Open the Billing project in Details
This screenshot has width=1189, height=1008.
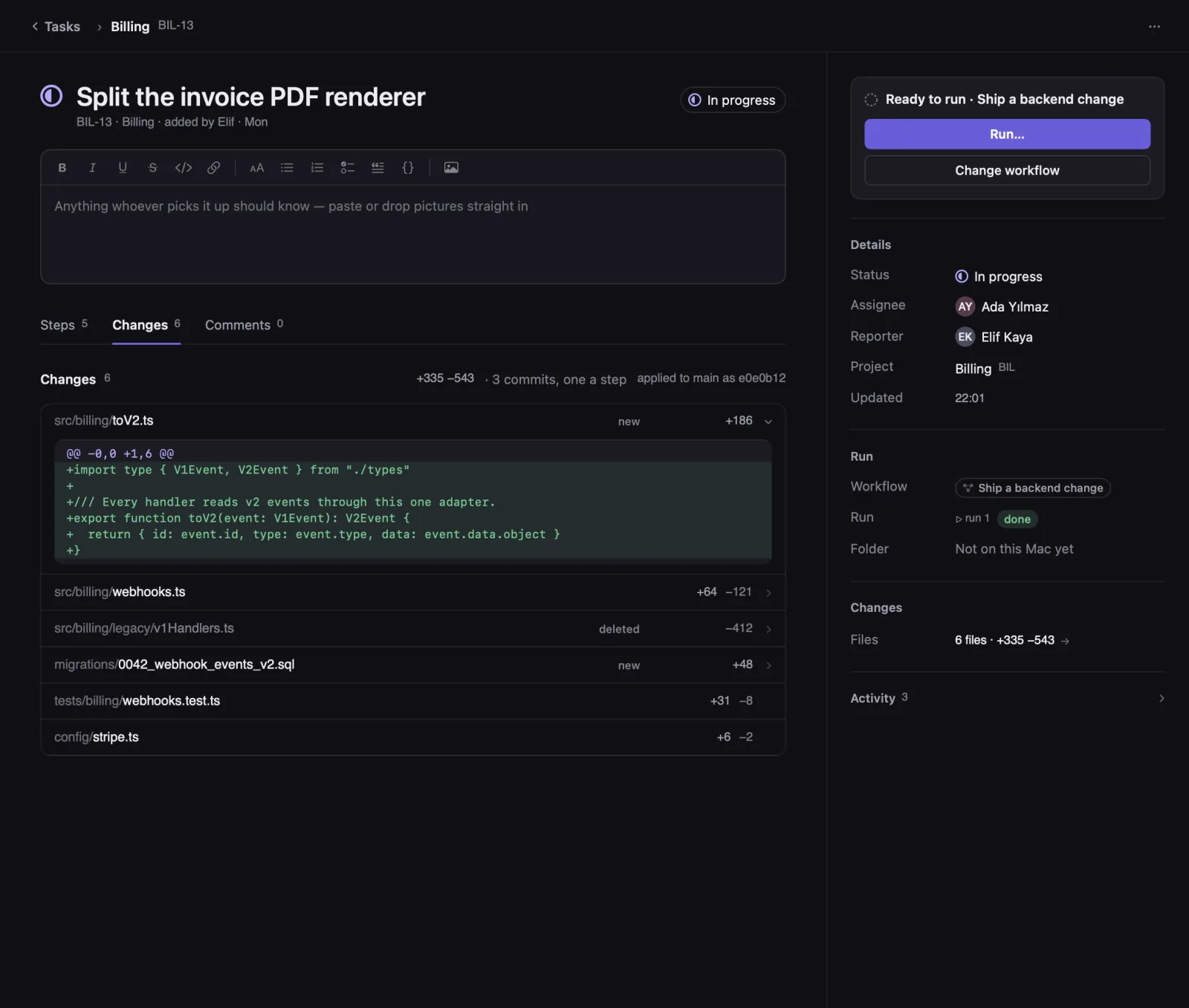pyautogui.click(x=985, y=368)
